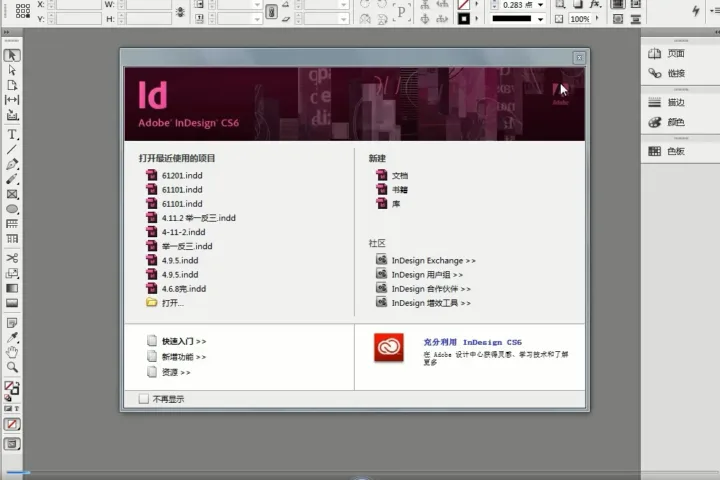Screen dimensions: 720x480
Task: Open the scale X percentage dropdown
Action: click(257, 5)
